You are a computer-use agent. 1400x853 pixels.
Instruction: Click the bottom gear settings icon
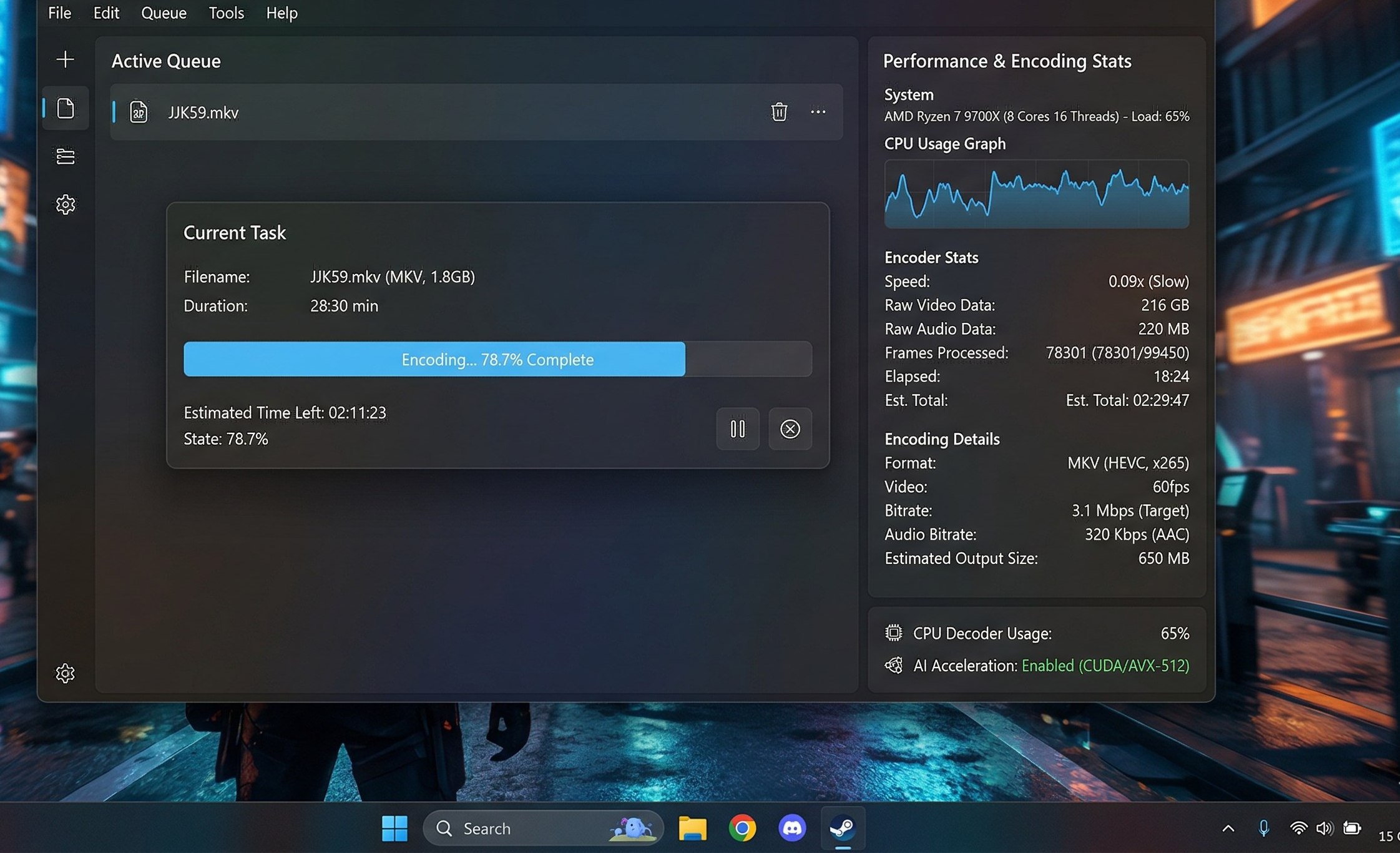coord(66,673)
